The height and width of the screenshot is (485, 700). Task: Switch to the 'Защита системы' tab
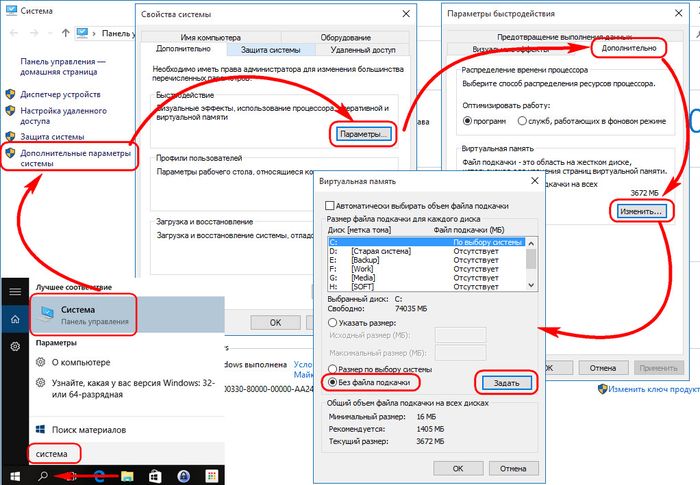(267, 50)
